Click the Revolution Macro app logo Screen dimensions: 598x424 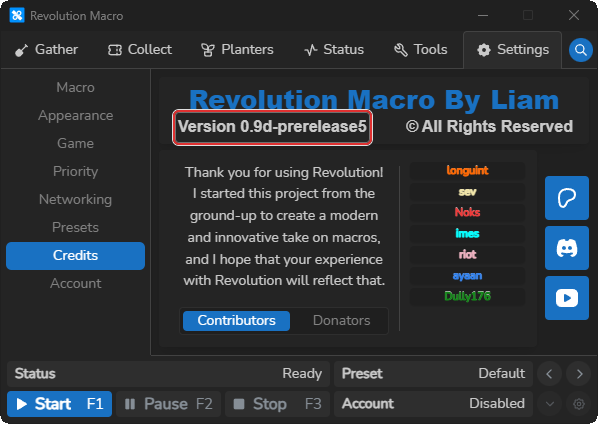pyautogui.click(x=17, y=16)
